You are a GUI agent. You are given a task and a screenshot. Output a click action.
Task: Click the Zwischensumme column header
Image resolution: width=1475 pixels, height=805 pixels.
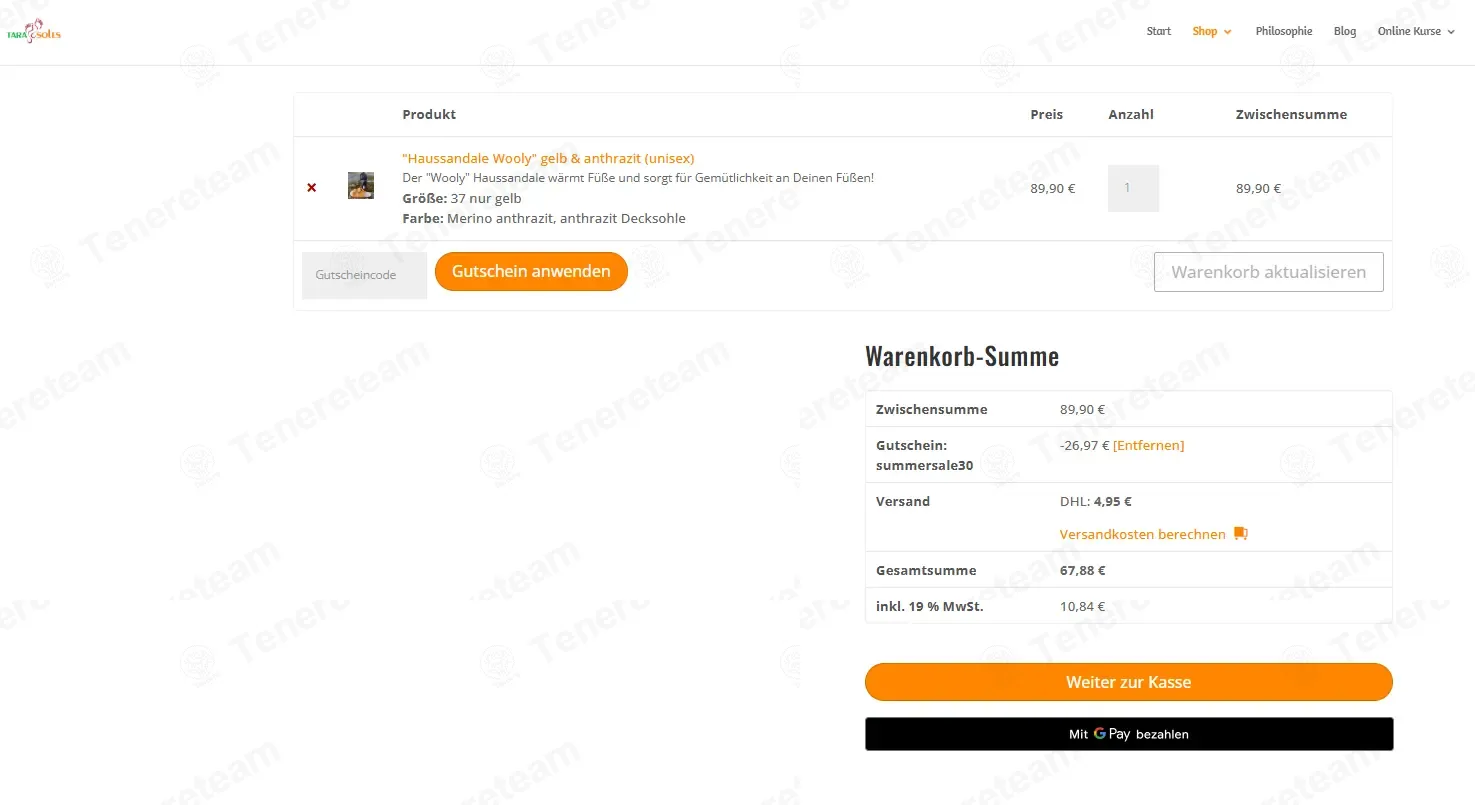click(x=1291, y=114)
